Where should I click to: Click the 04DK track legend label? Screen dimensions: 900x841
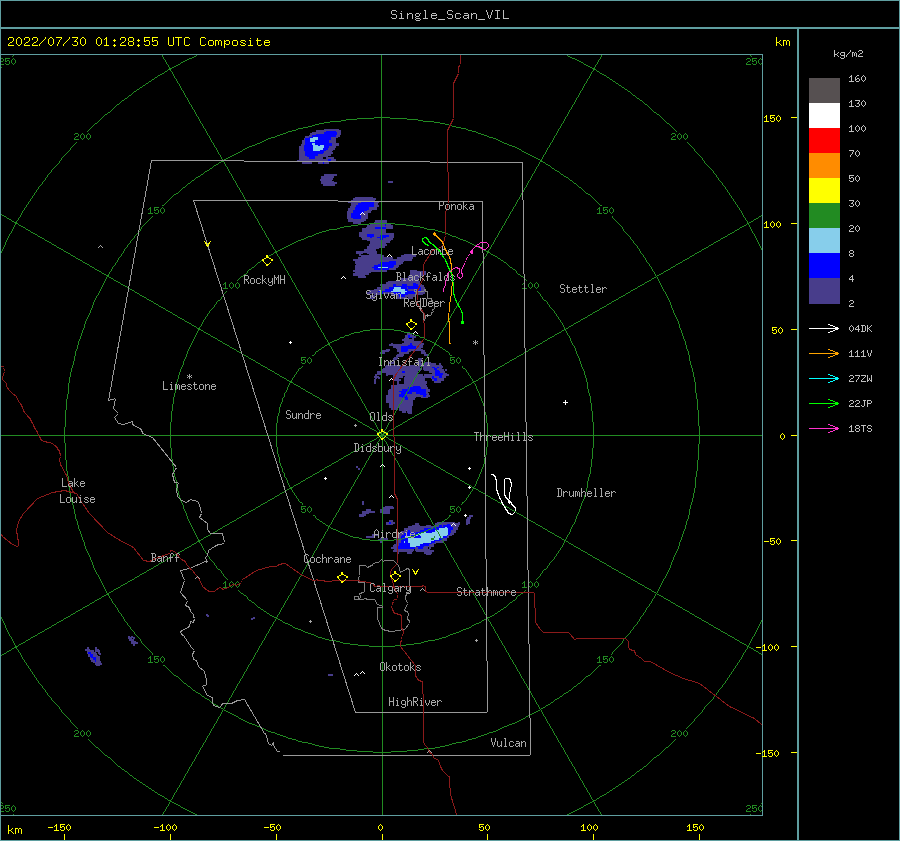[860, 328]
